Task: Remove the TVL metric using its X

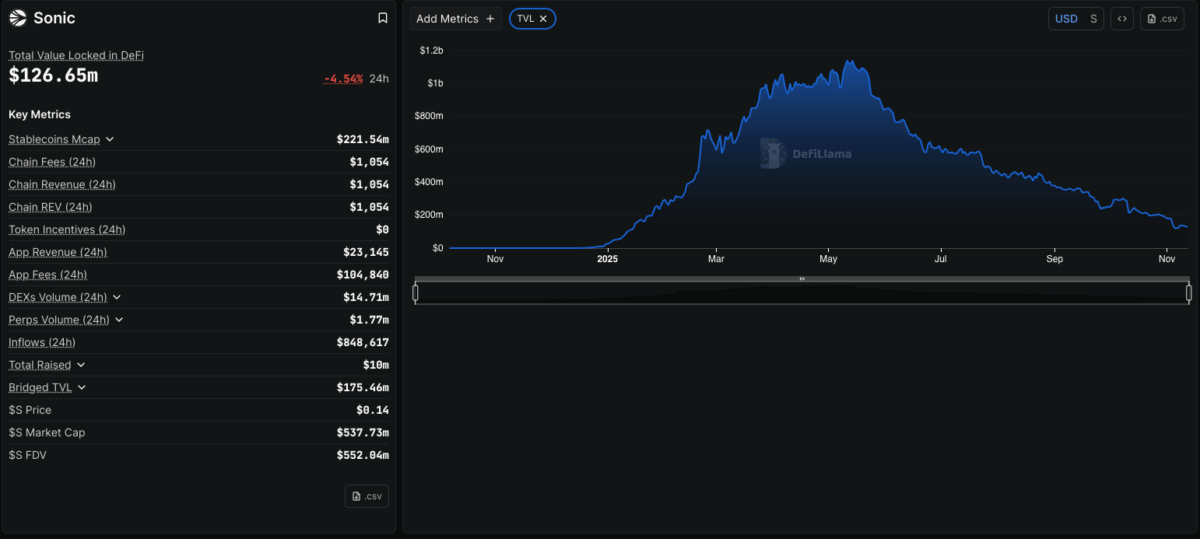Action: point(543,19)
